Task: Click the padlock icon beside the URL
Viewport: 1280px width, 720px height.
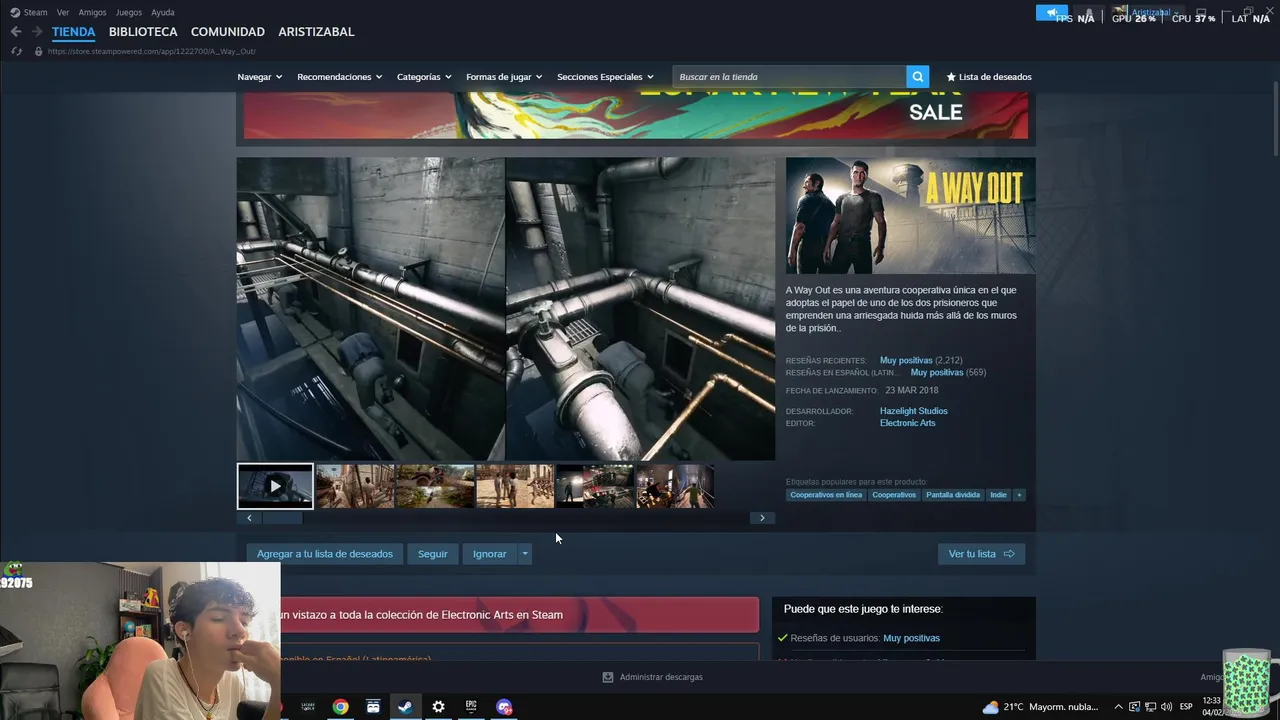Action: [x=38, y=51]
